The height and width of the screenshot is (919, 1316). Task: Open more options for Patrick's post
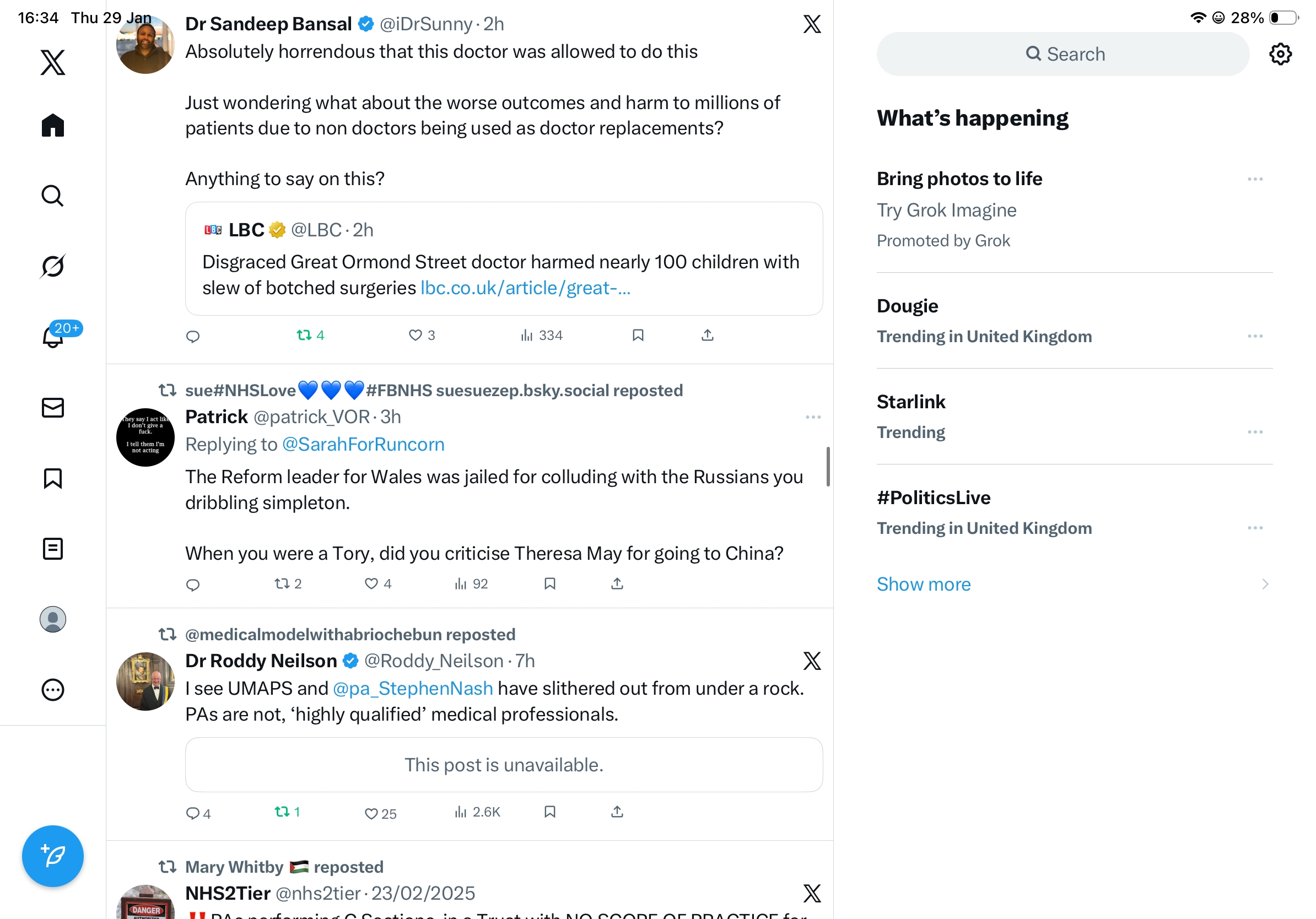pos(813,417)
